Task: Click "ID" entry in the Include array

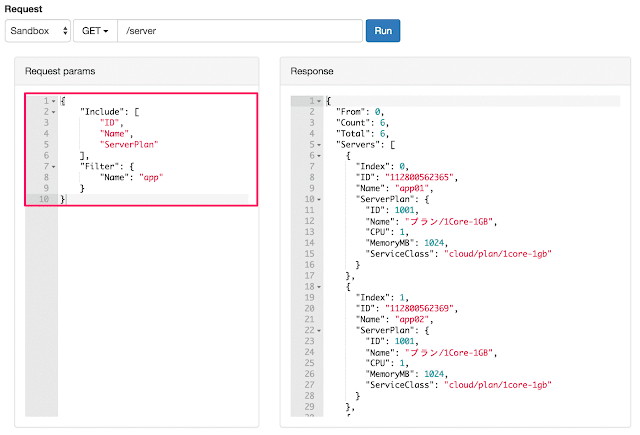Action: 110,122
